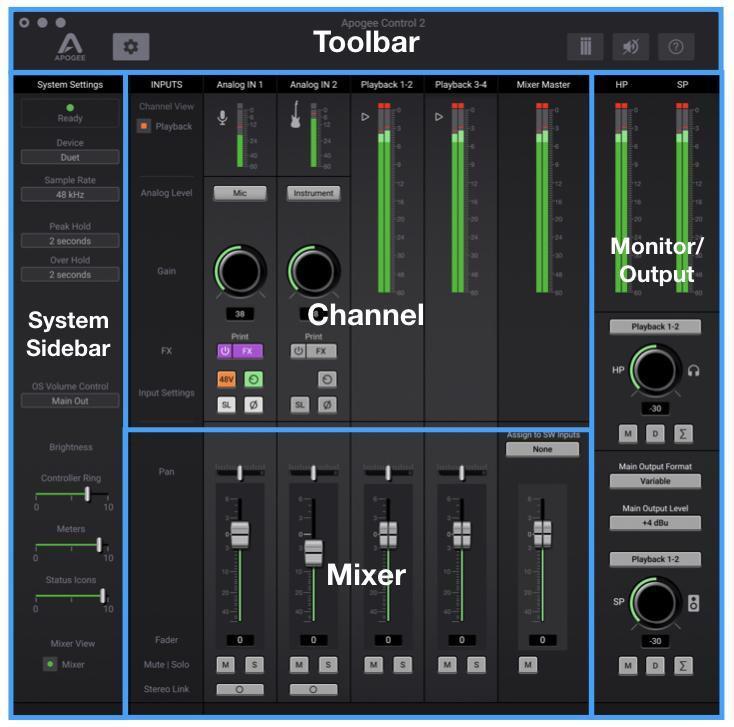
Task: Click the green group icon on Analog IN 1
Action: [x=254, y=379]
